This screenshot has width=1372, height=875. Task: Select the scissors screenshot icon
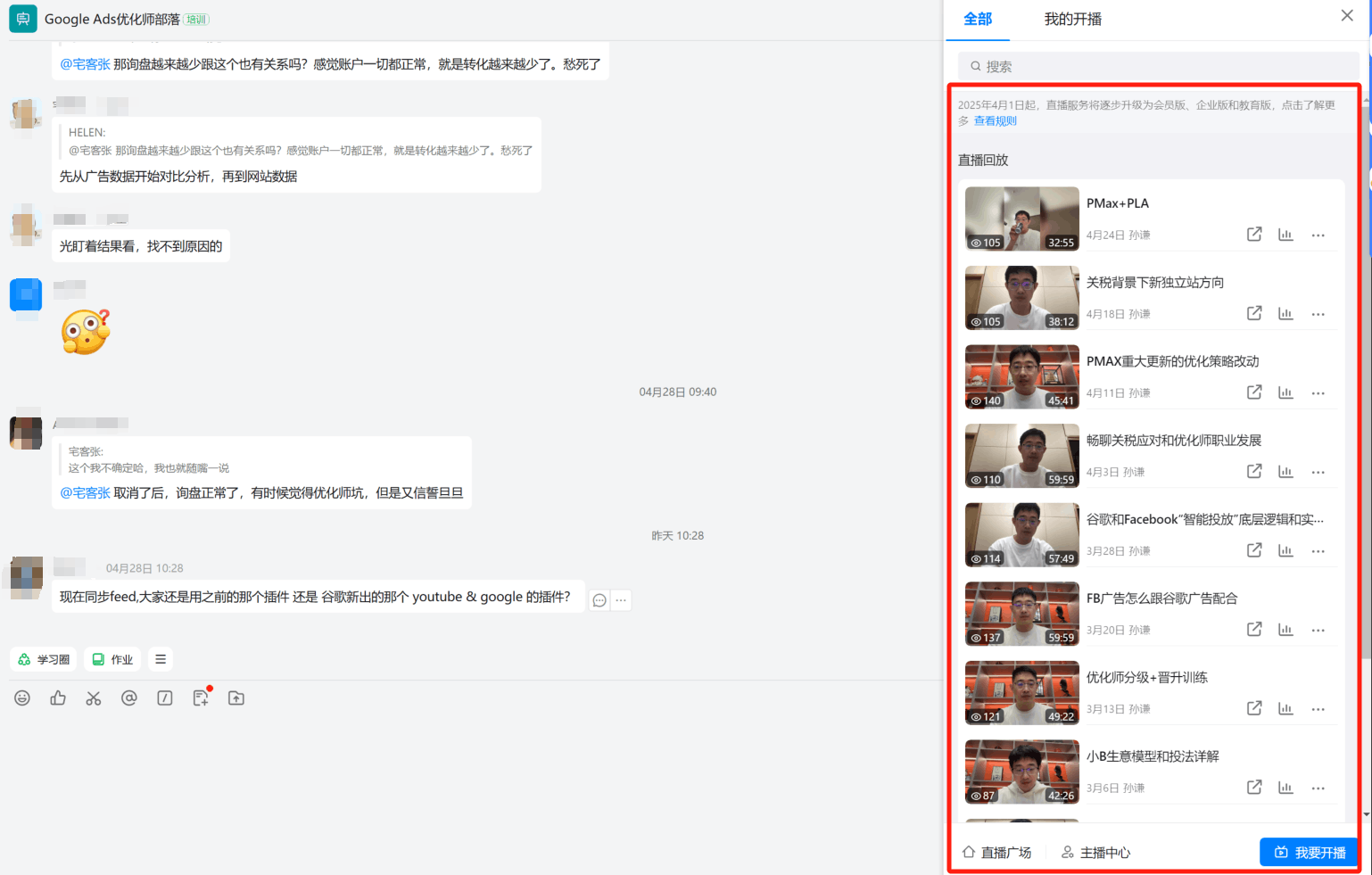(x=93, y=698)
